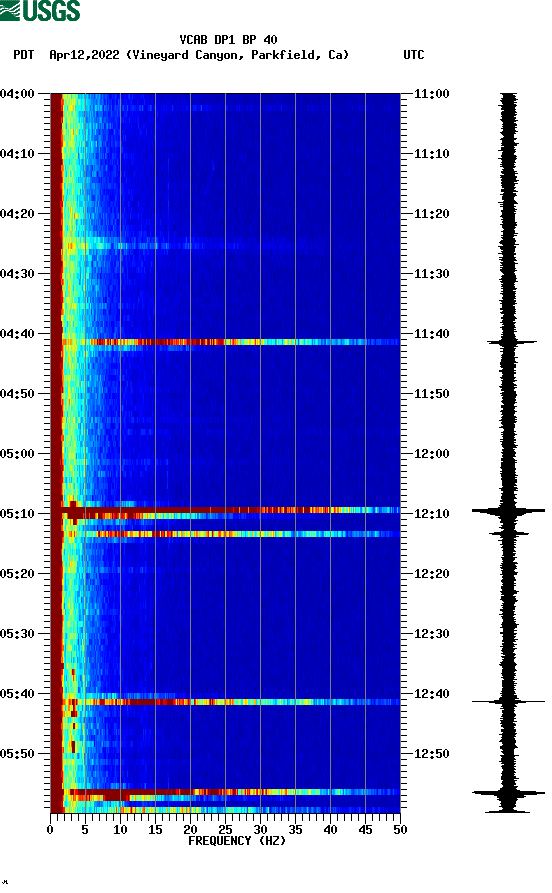Click the 0 Hz frequency axis label
Image resolution: width=552 pixels, height=893 pixels.
pos(50,830)
